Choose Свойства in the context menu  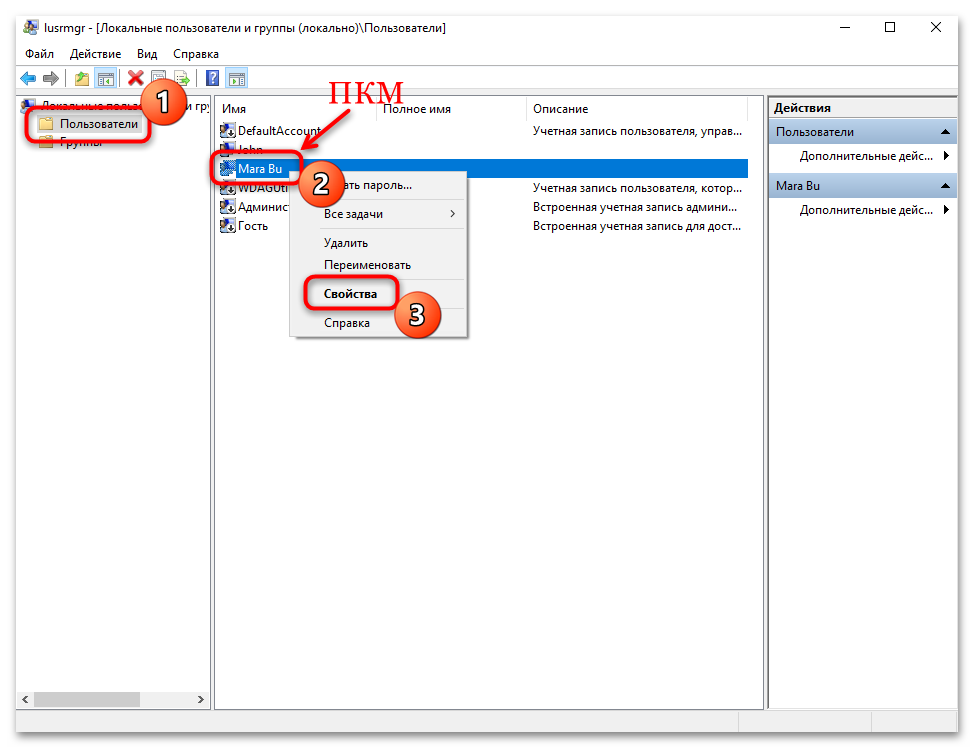(x=350, y=294)
